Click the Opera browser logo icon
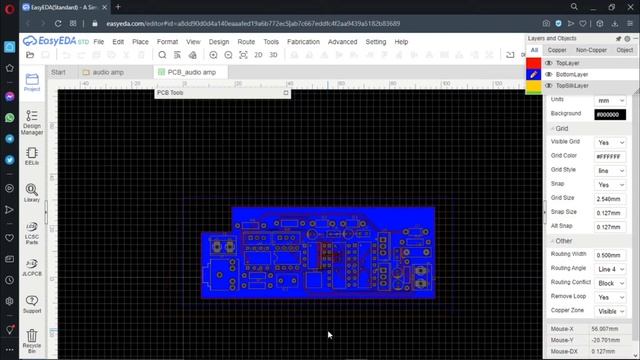 point(9,9)
